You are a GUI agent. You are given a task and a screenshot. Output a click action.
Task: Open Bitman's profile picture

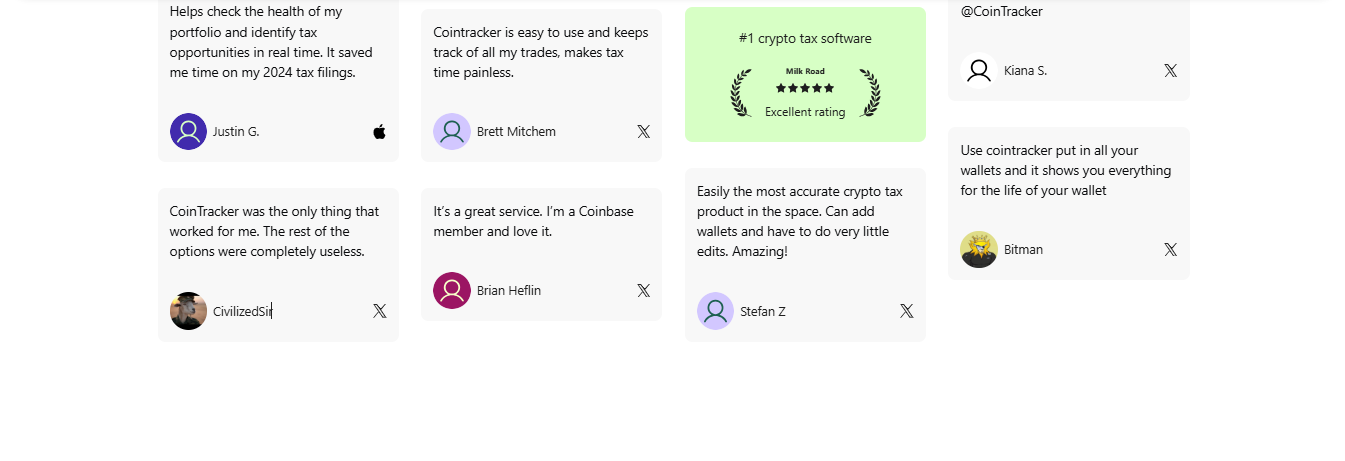click(x=979, y=250)
